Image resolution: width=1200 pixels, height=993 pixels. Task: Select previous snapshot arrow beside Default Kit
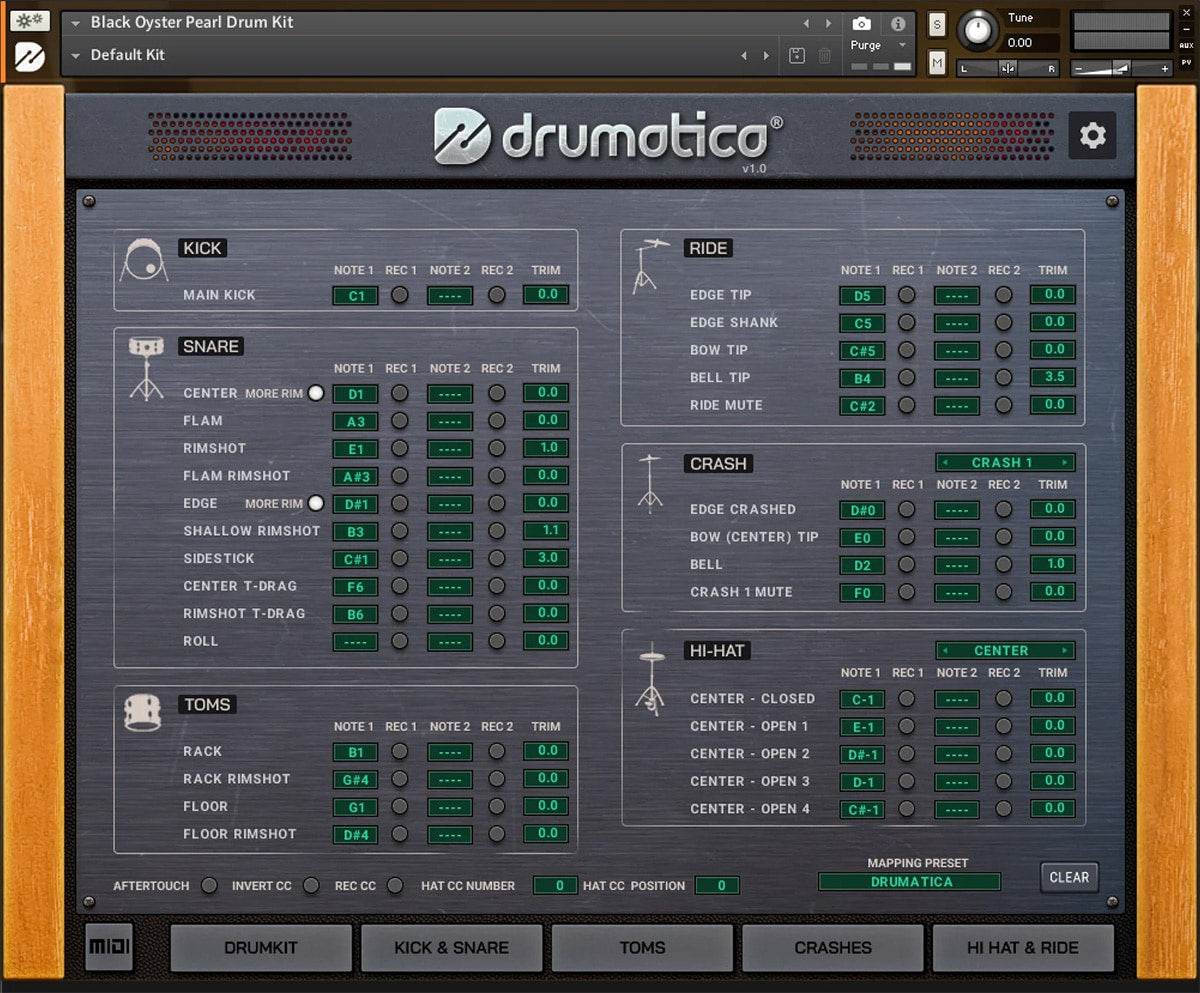coord(744,56)
